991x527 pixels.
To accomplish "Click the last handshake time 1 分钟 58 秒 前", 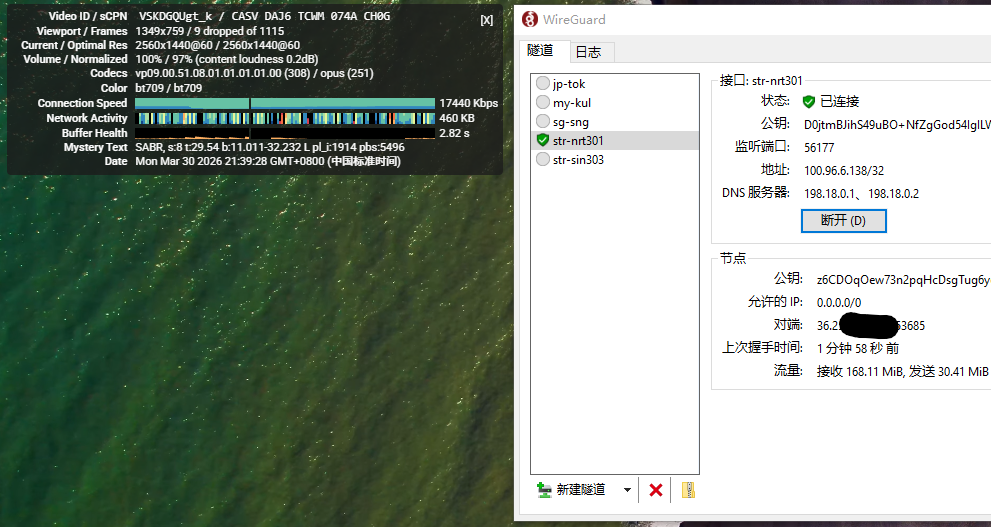I will click(x=858, y=348).
